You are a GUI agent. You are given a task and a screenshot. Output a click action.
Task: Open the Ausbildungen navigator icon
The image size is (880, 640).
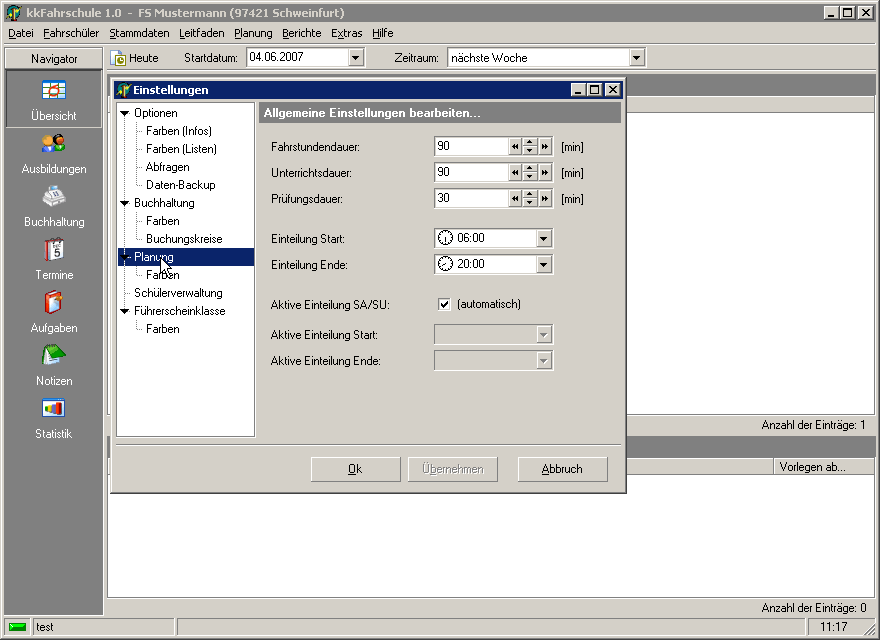pos(54,144)
